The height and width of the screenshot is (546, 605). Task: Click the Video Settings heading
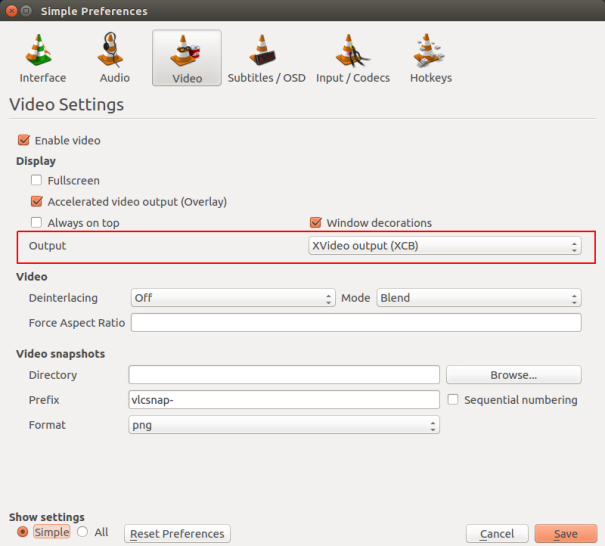(66, 105)
